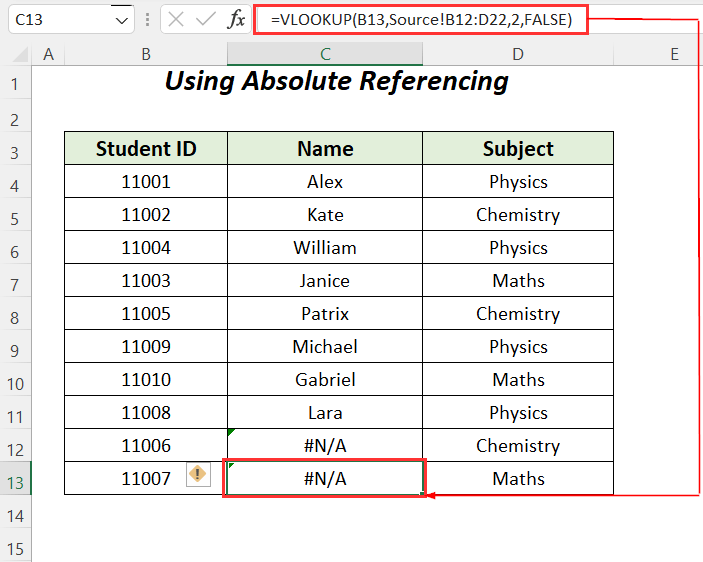Expand the Name Box dropdown arrow
The width and height of the screenshot is (703, 562).
pos(122,20)
